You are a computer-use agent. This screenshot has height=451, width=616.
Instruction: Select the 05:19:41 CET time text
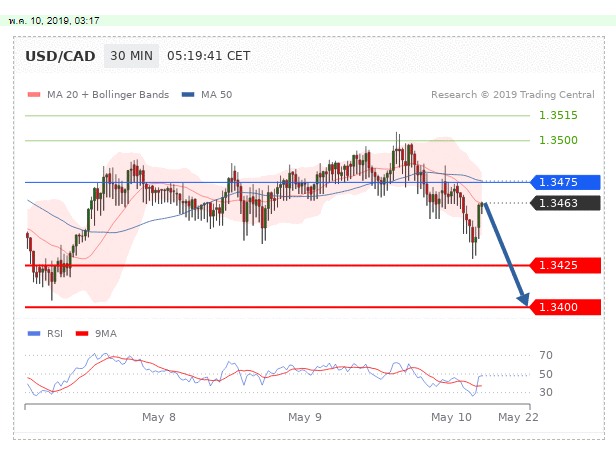209,56
